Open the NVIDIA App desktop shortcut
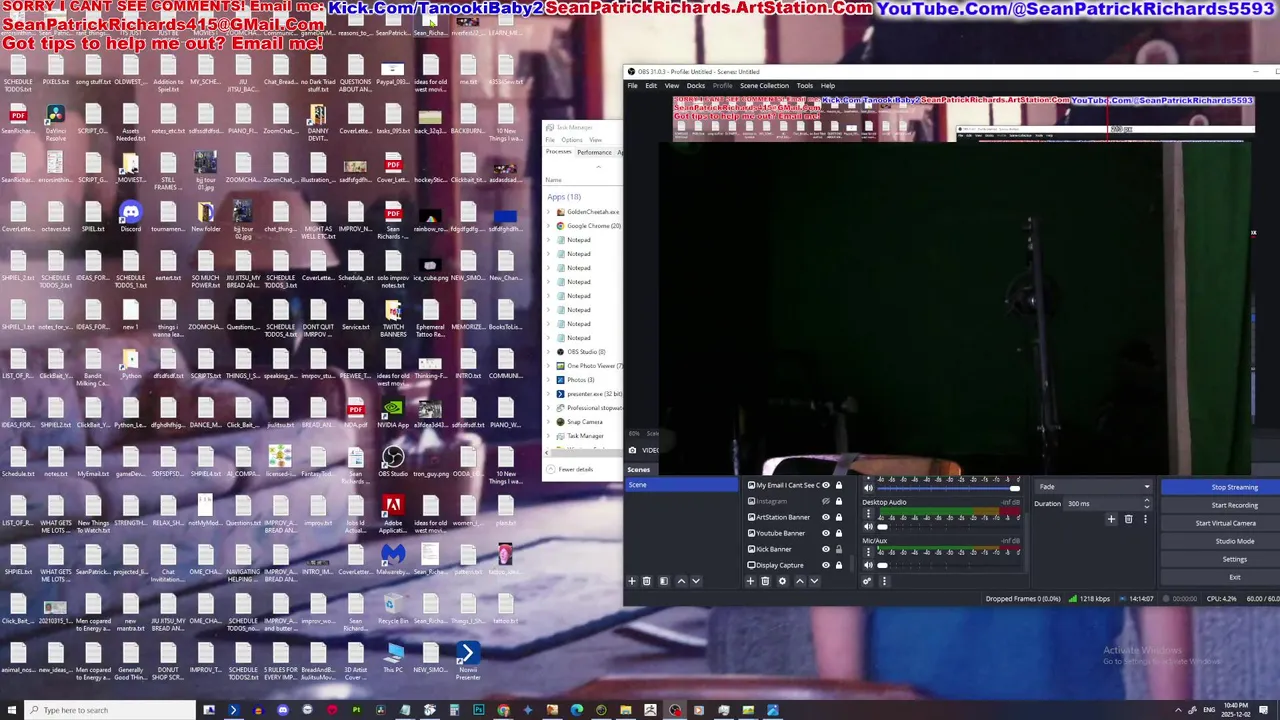This screenshot has height=720, width=1280. point(393,412)
